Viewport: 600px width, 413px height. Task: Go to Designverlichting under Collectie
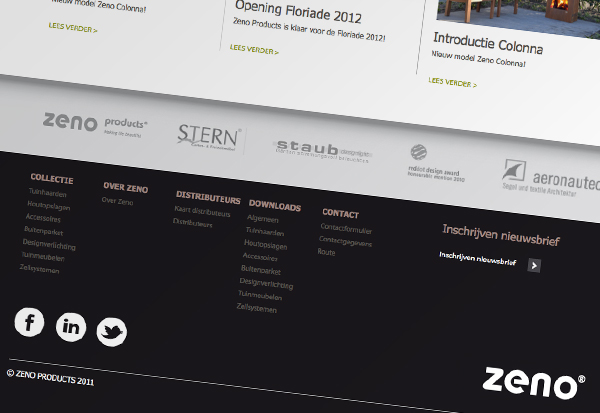pyautogui.click(x=49, y=244)
